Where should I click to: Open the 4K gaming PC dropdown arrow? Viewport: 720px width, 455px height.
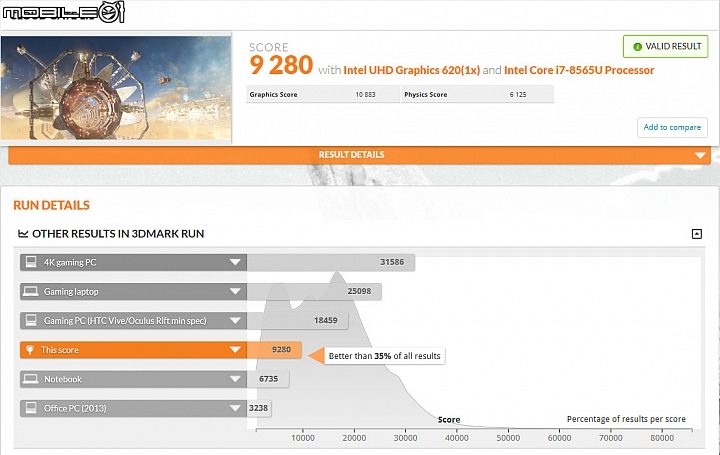tap(235, 262)
